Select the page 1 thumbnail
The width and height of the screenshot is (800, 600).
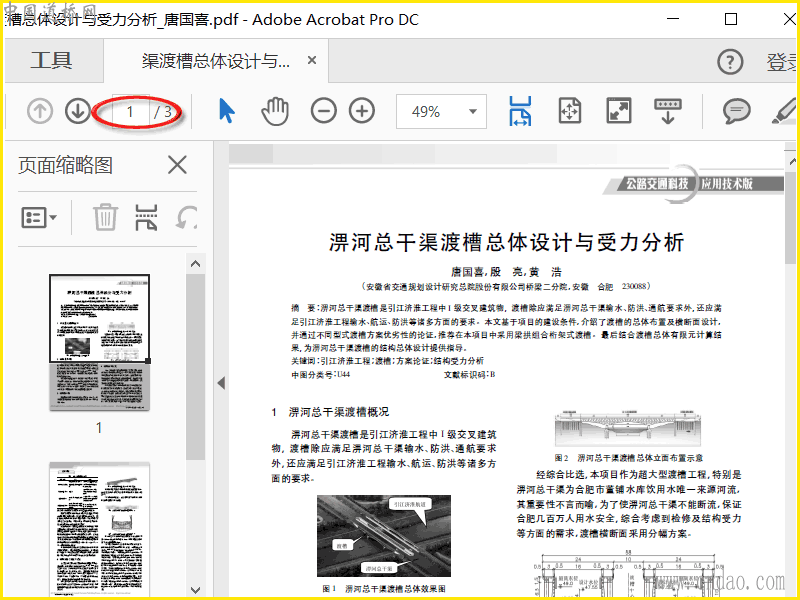[x=99, y=342]
